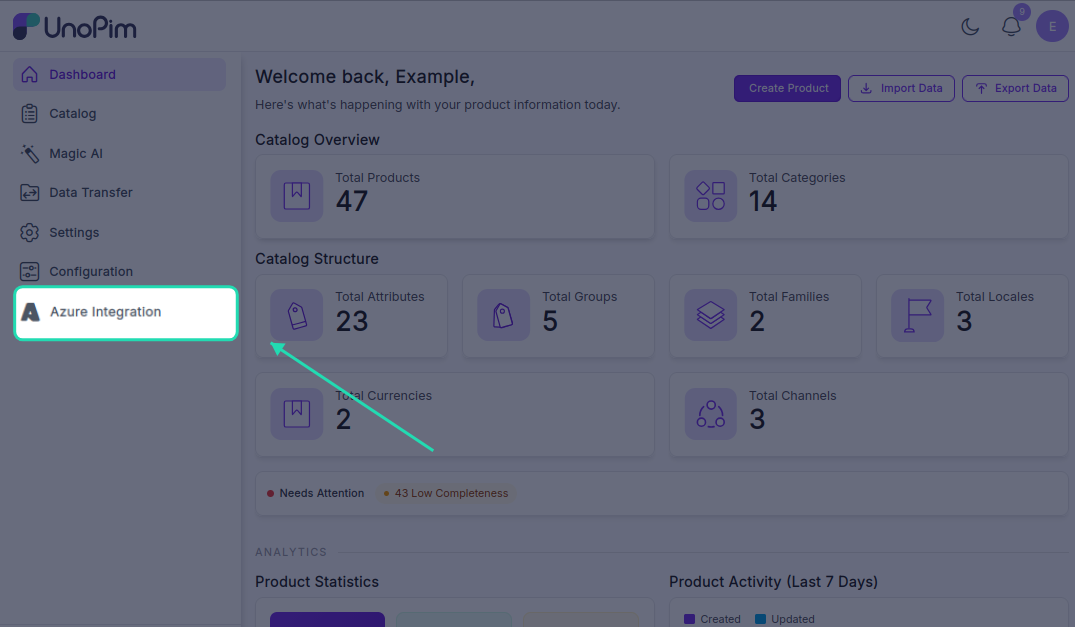This screenshot has width=1075, height=627.
Task: Click the Catalog Structure heading
Action: (x=317, y=259)
